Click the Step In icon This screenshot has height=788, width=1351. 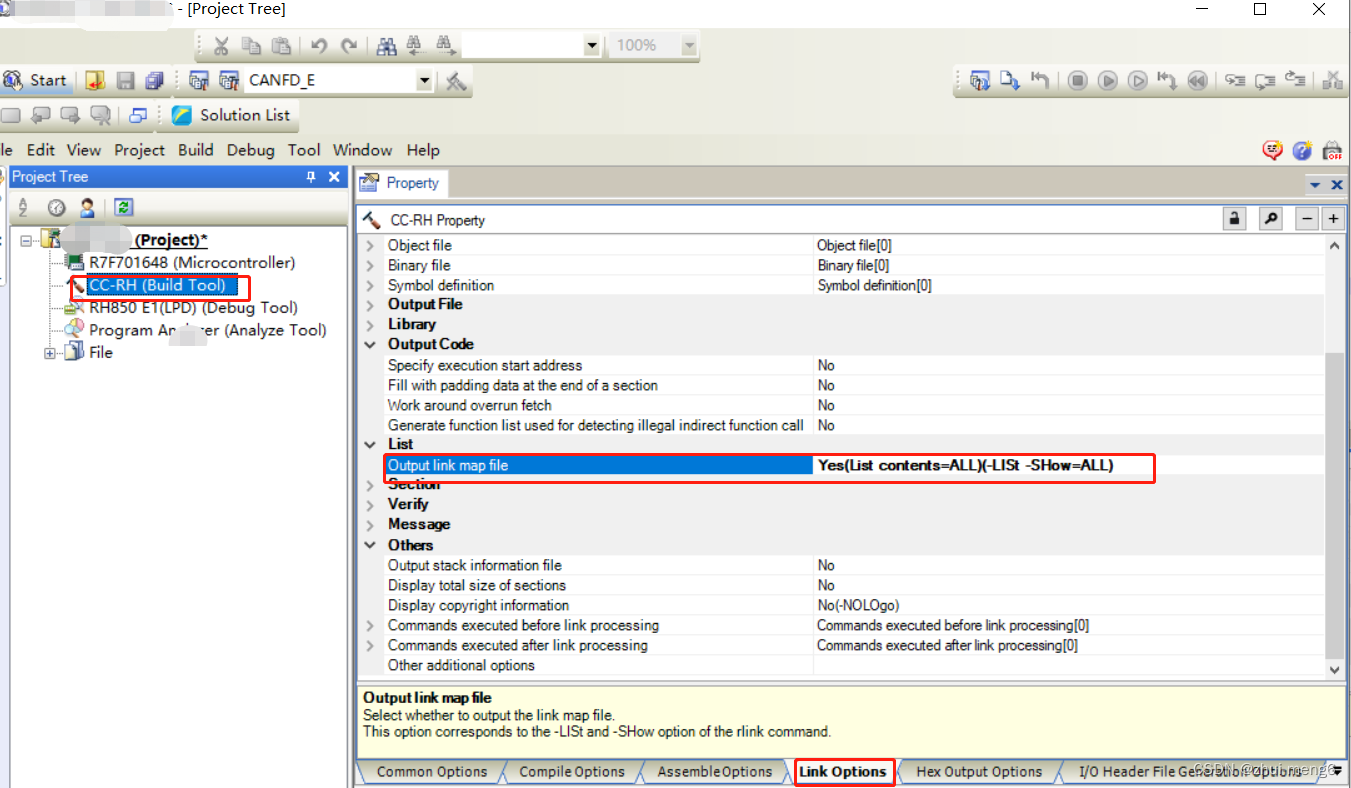pyautogui.click(x=1236, y=80)
